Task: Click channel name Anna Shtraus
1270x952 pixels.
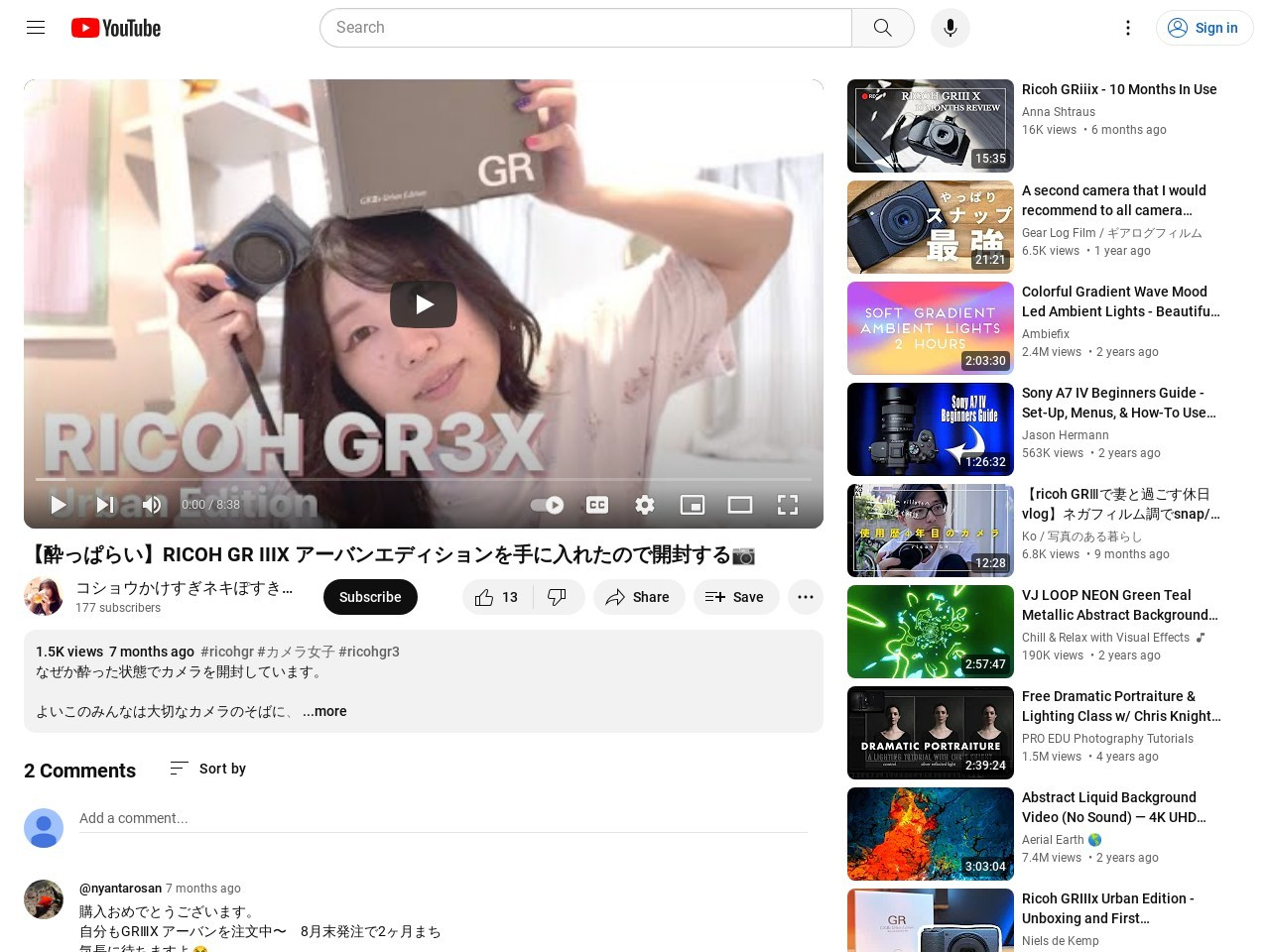Action: click(1059, 112)
